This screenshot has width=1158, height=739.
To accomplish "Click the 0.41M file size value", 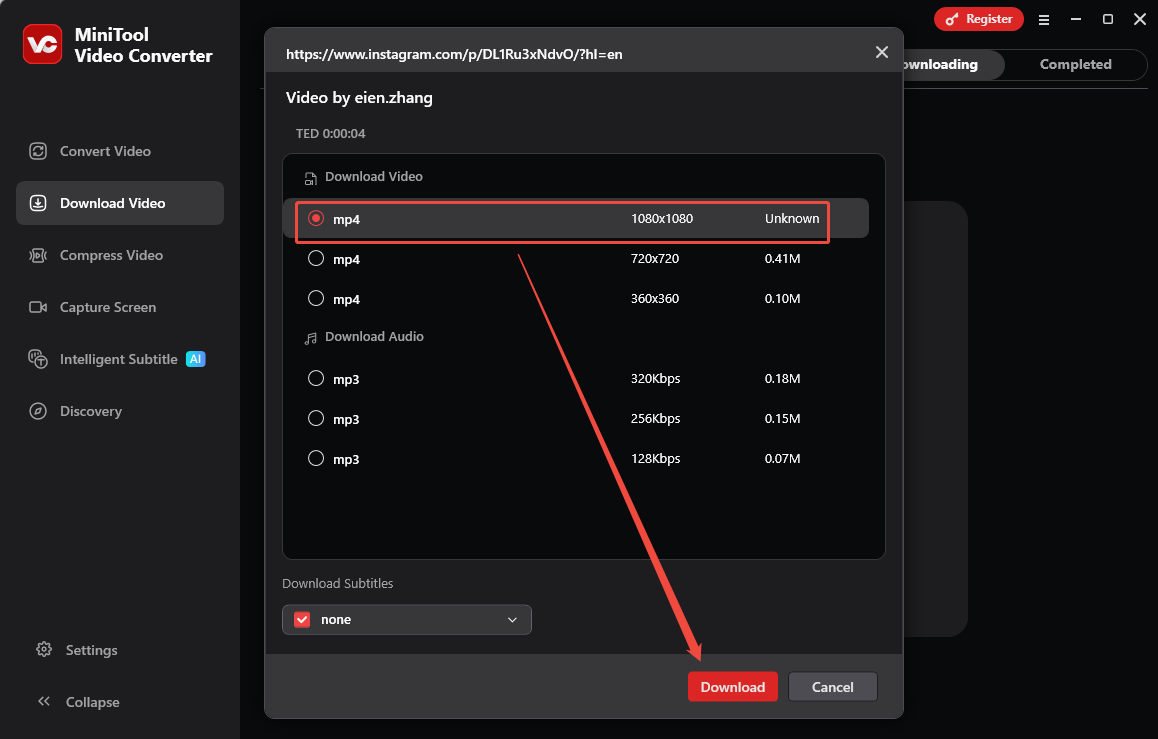I will click(783, 258).
